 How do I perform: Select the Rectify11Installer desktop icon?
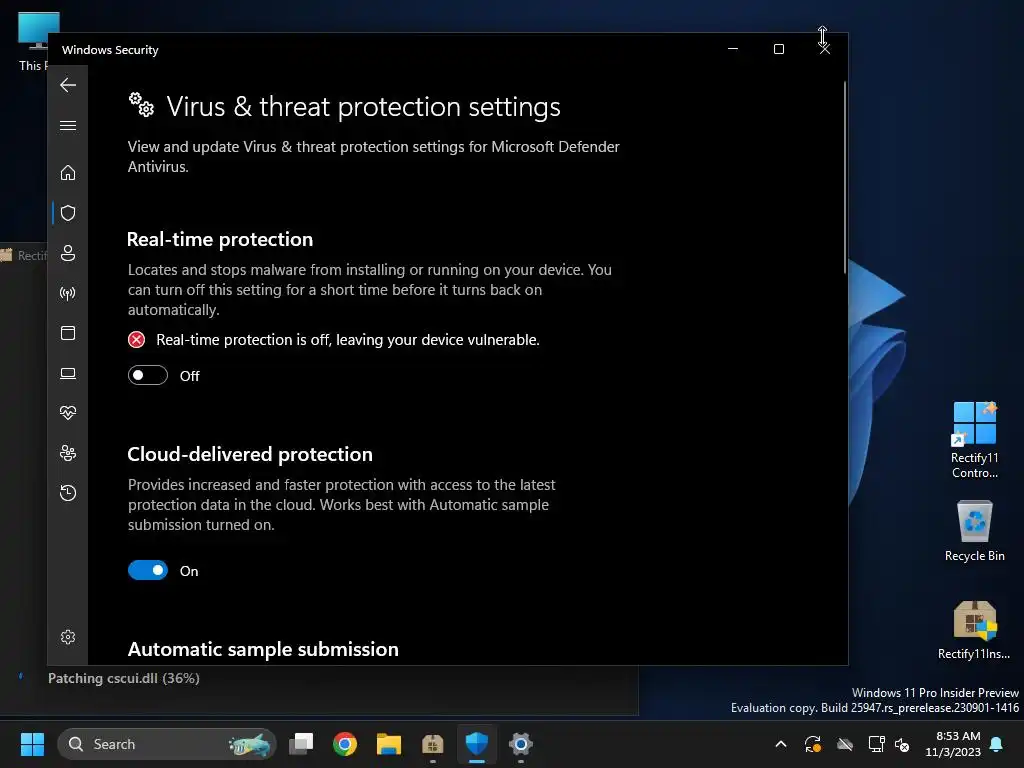click(x=974, y=630)
